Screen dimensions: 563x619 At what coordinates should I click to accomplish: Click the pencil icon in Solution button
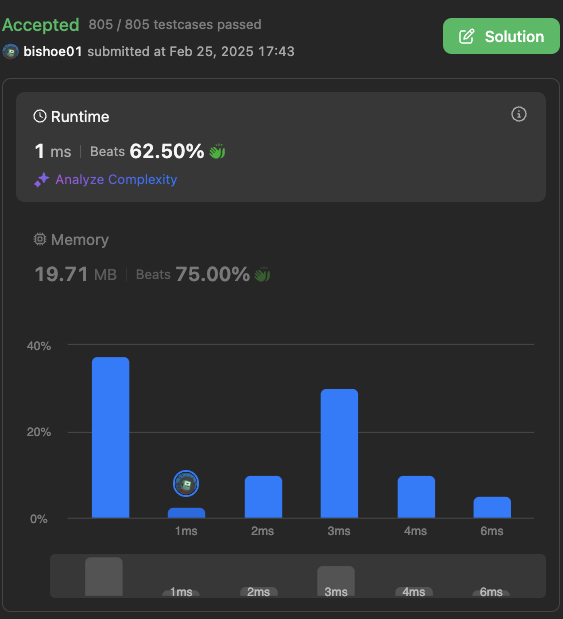pyautogui.click(x=466, y=36)
